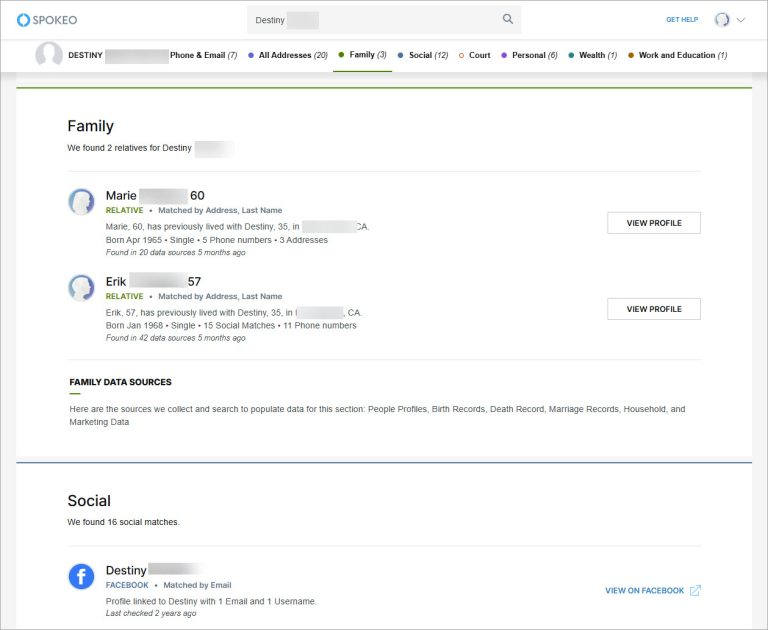
Task: View profile for Marie
Action: tap(654, 223)
